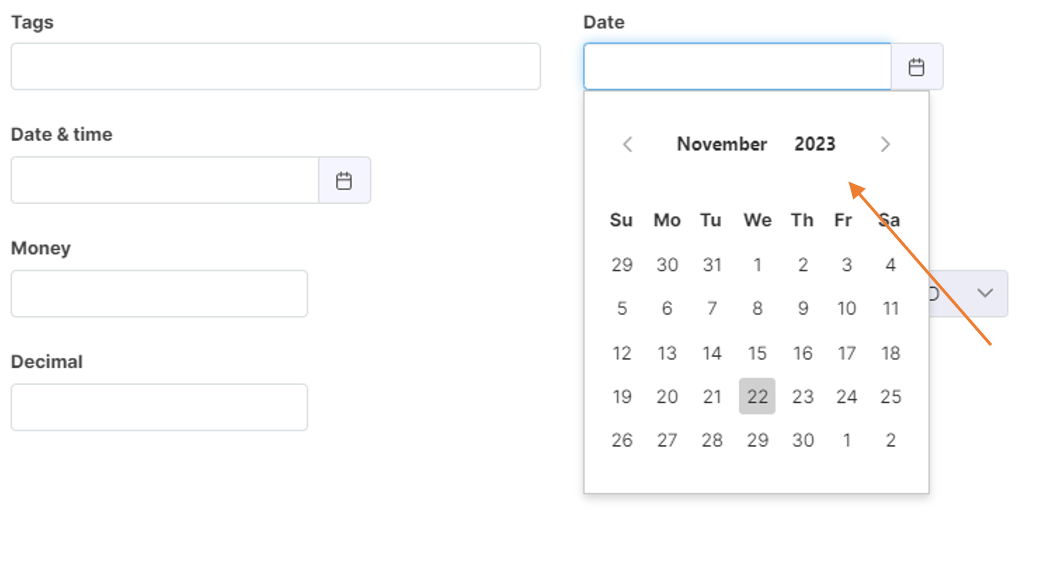Select the 2023 year label
This screenshot has height=576, width=1040.
tap(815, 144)
